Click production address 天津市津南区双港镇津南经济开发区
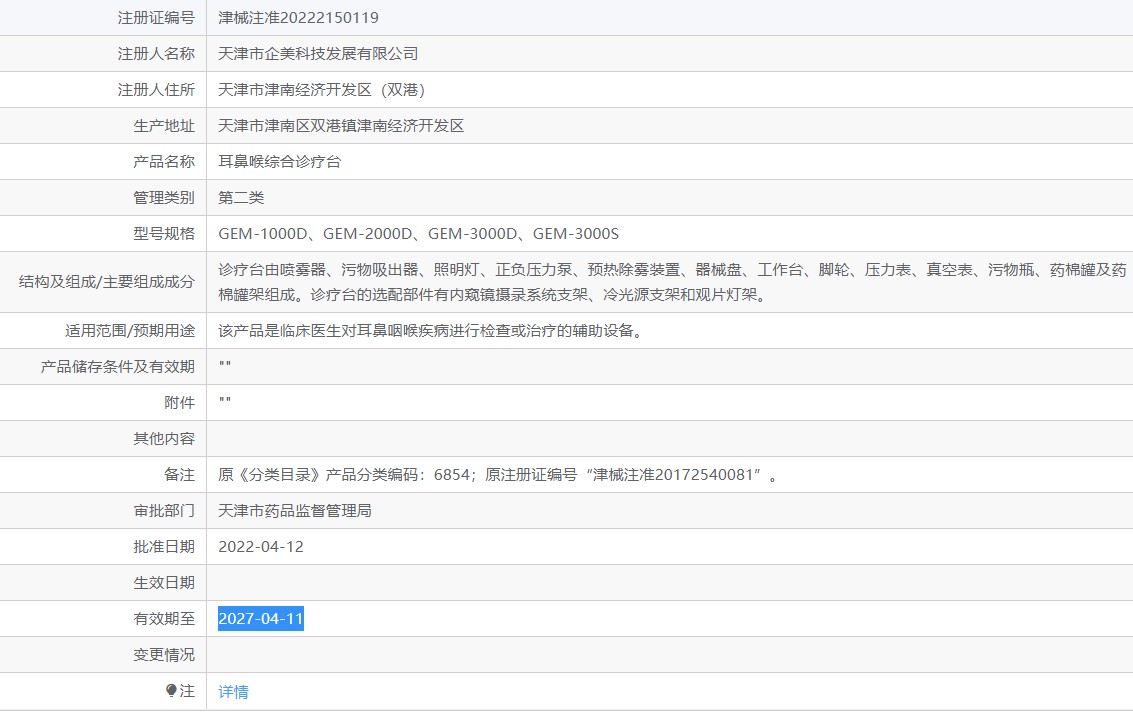Viewport: 1133px width, 718px height. click(341, 126)
